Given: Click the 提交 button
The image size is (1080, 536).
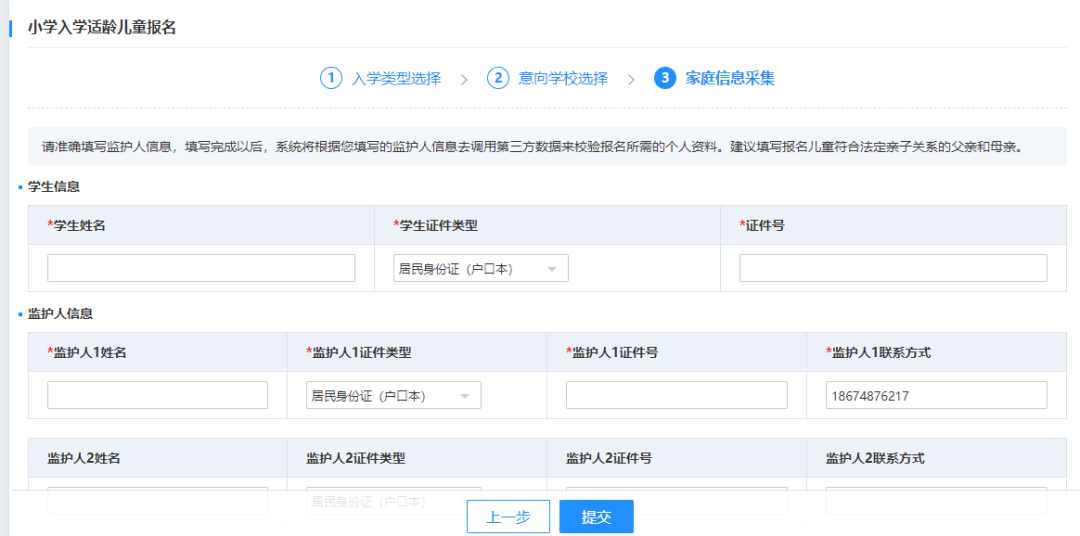Looking at the screenshot, I should 596,517.
